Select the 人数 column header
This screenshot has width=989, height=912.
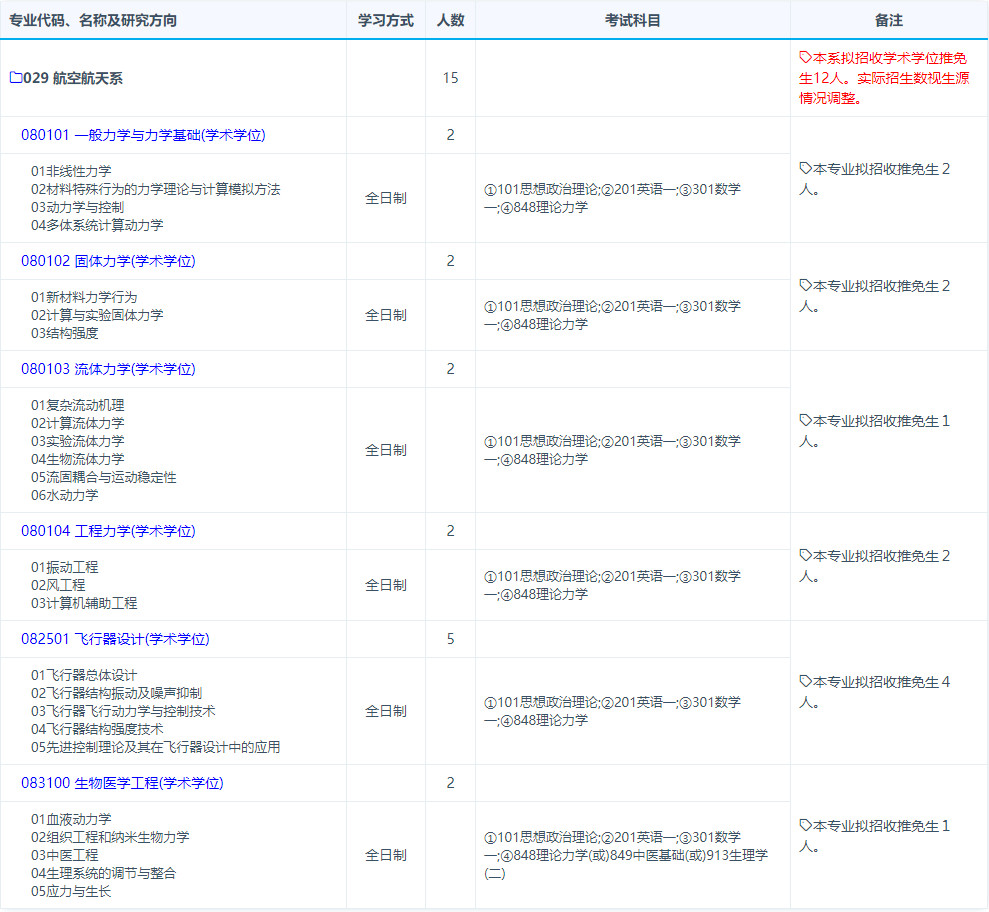450,20
